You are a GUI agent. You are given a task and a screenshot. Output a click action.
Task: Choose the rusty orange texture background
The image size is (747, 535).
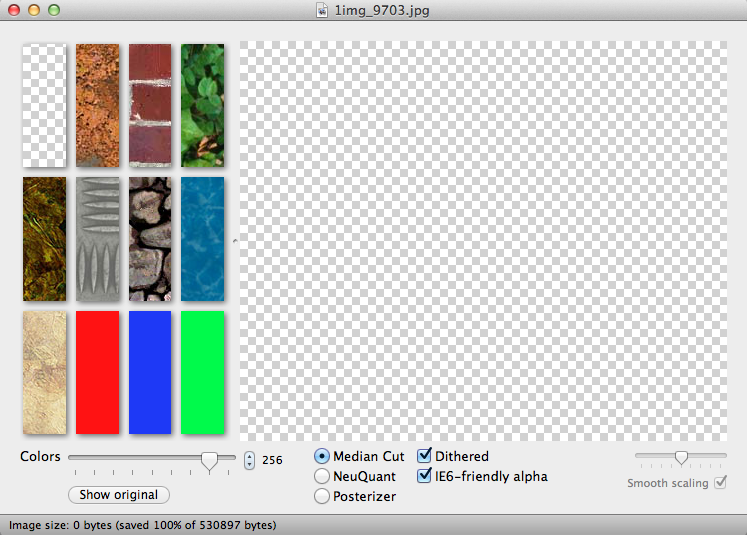click(x=97, y=105)
